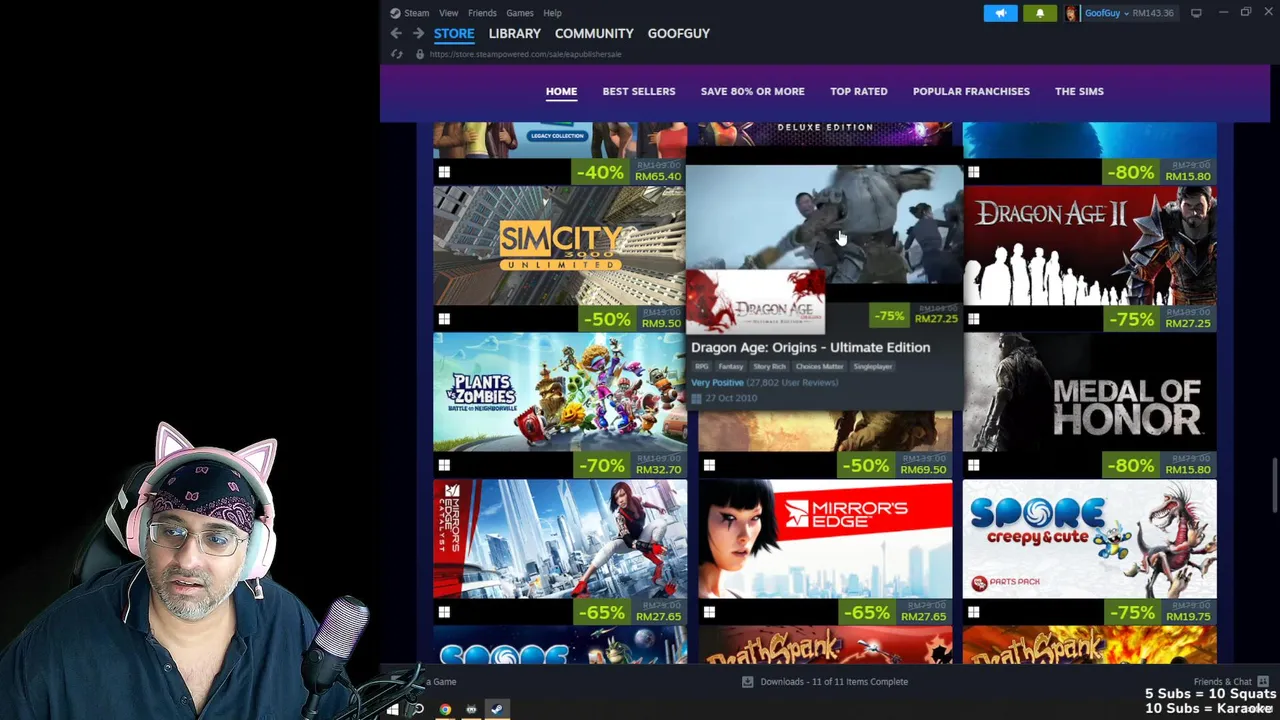Open the Medal of Honor game tile
Viewport: 1280px width, 720px height.
(1090, 392)
